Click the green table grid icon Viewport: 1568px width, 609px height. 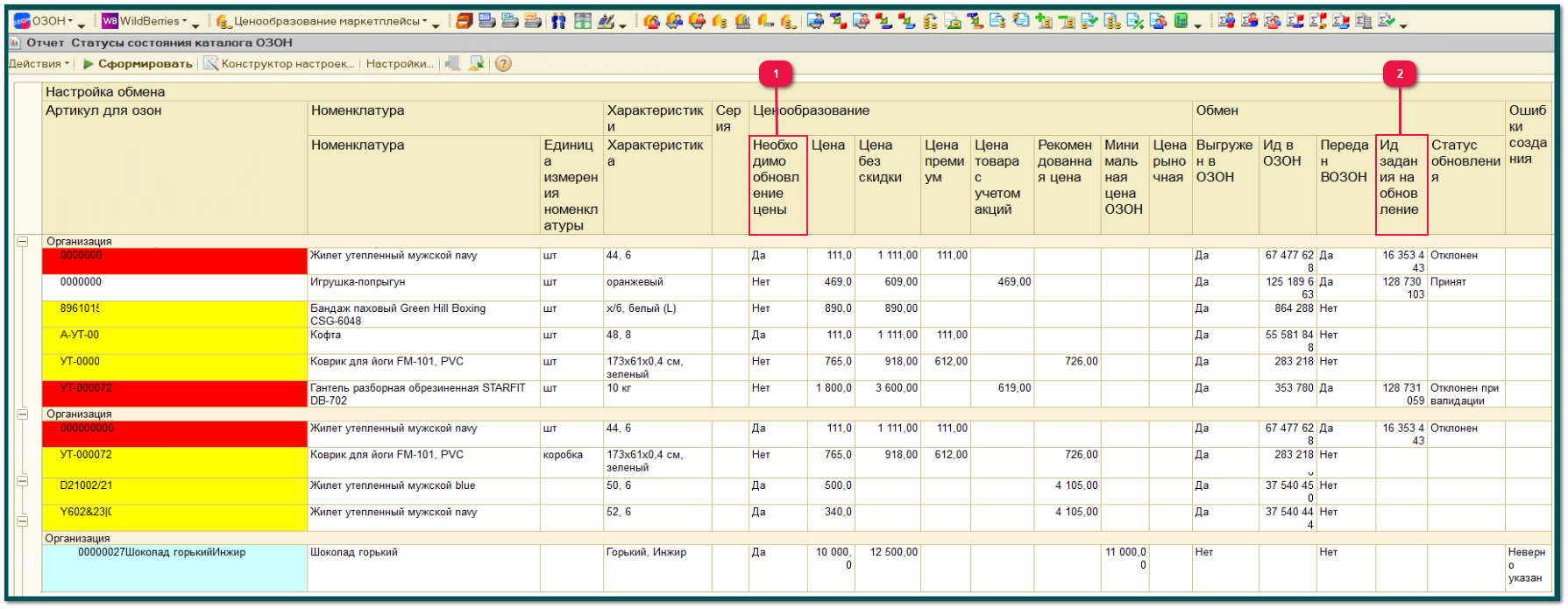pos(583,21)
